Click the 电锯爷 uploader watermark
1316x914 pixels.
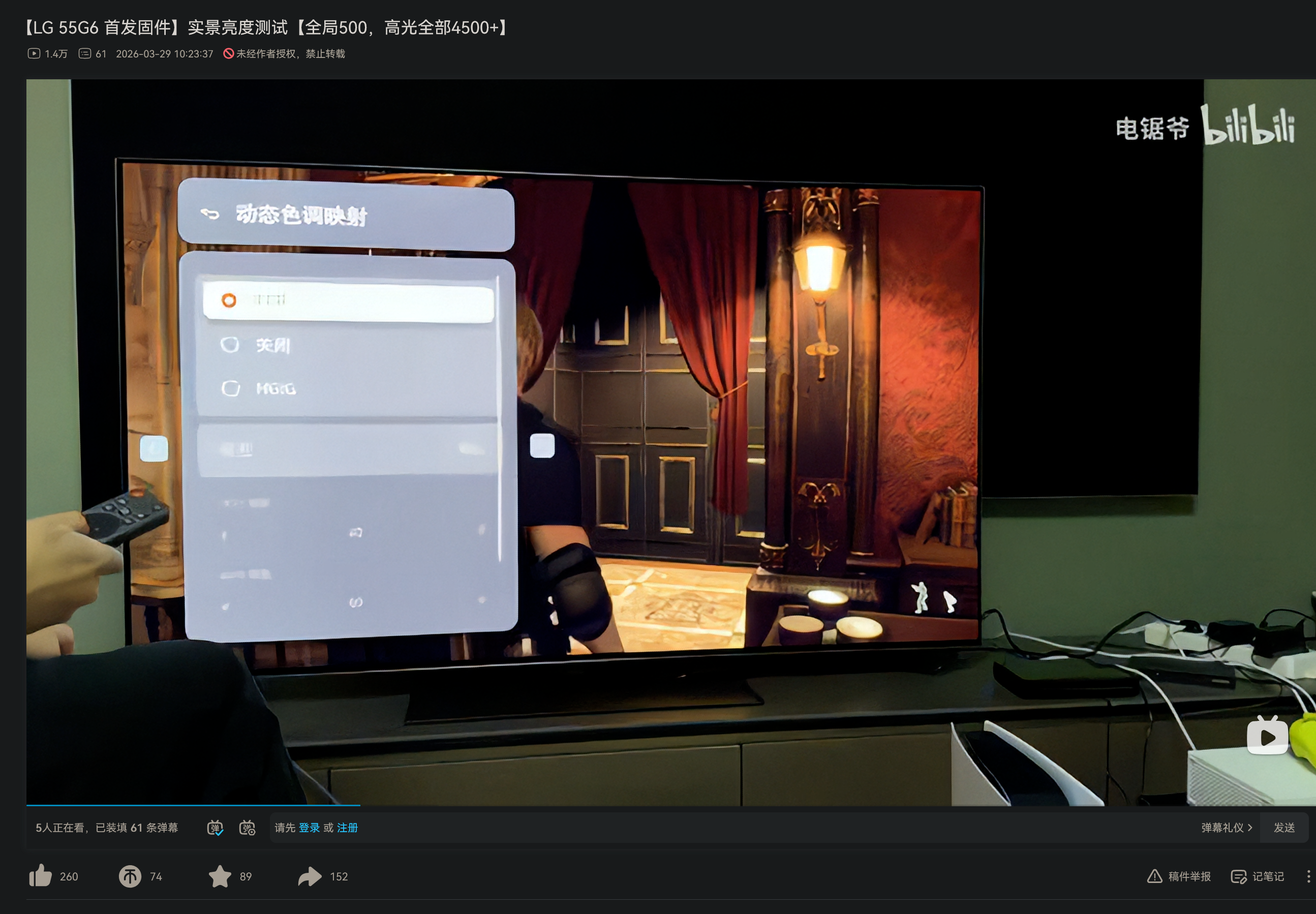click(1152, 128)
